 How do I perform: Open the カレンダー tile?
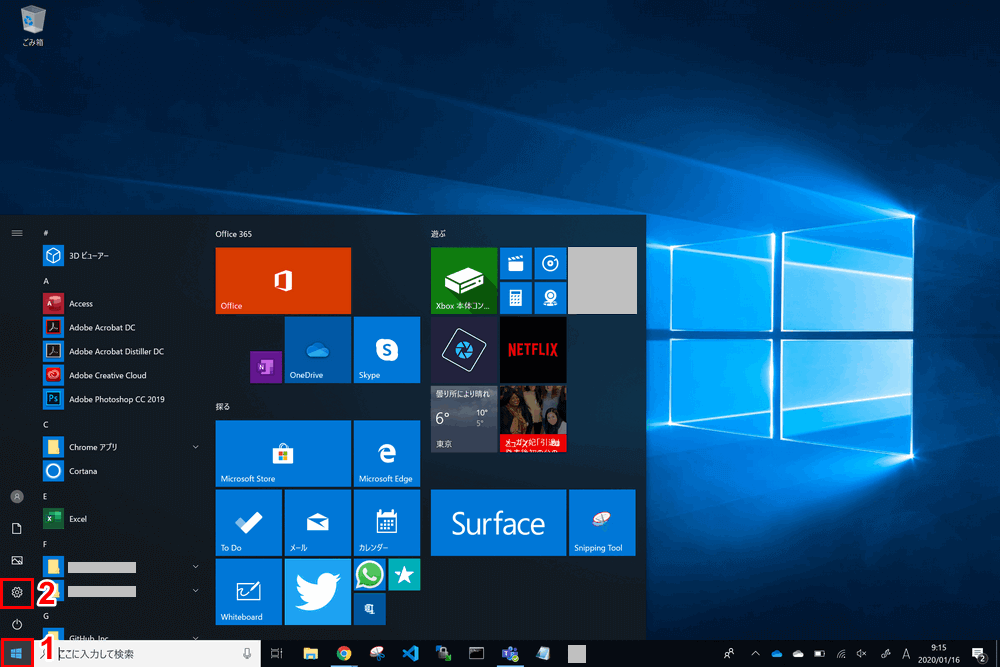pos(386,523)
